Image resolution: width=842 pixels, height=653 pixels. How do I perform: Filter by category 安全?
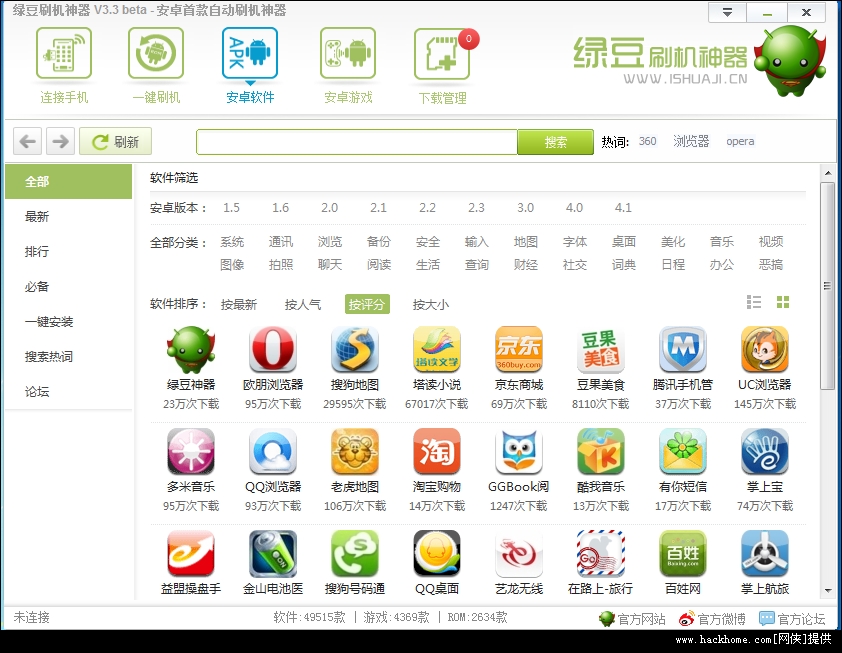click(x=428, y=242)
